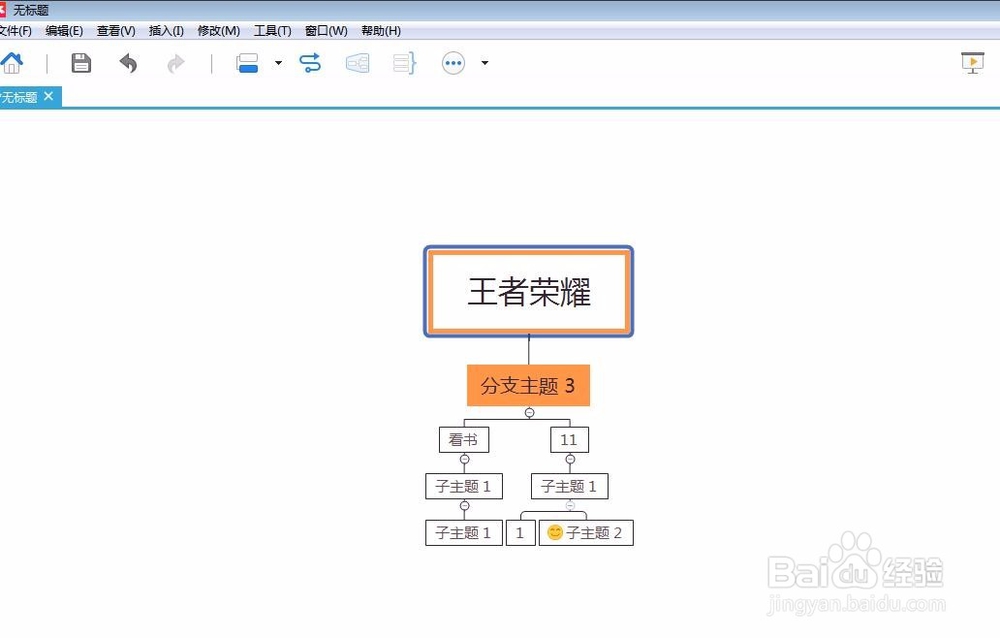
Task: Save the current mind map
Action: coord(80,62)
